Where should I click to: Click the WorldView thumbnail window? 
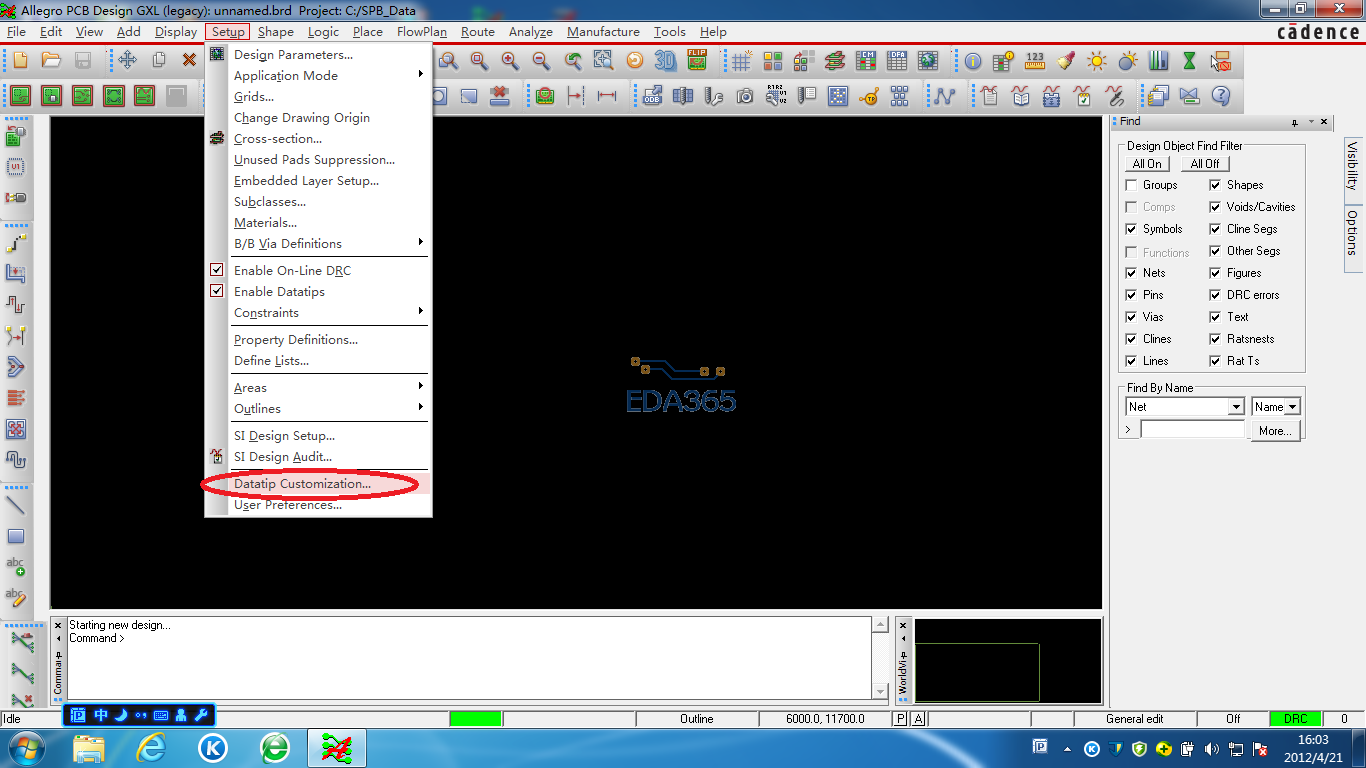[x=1008, y=660]
